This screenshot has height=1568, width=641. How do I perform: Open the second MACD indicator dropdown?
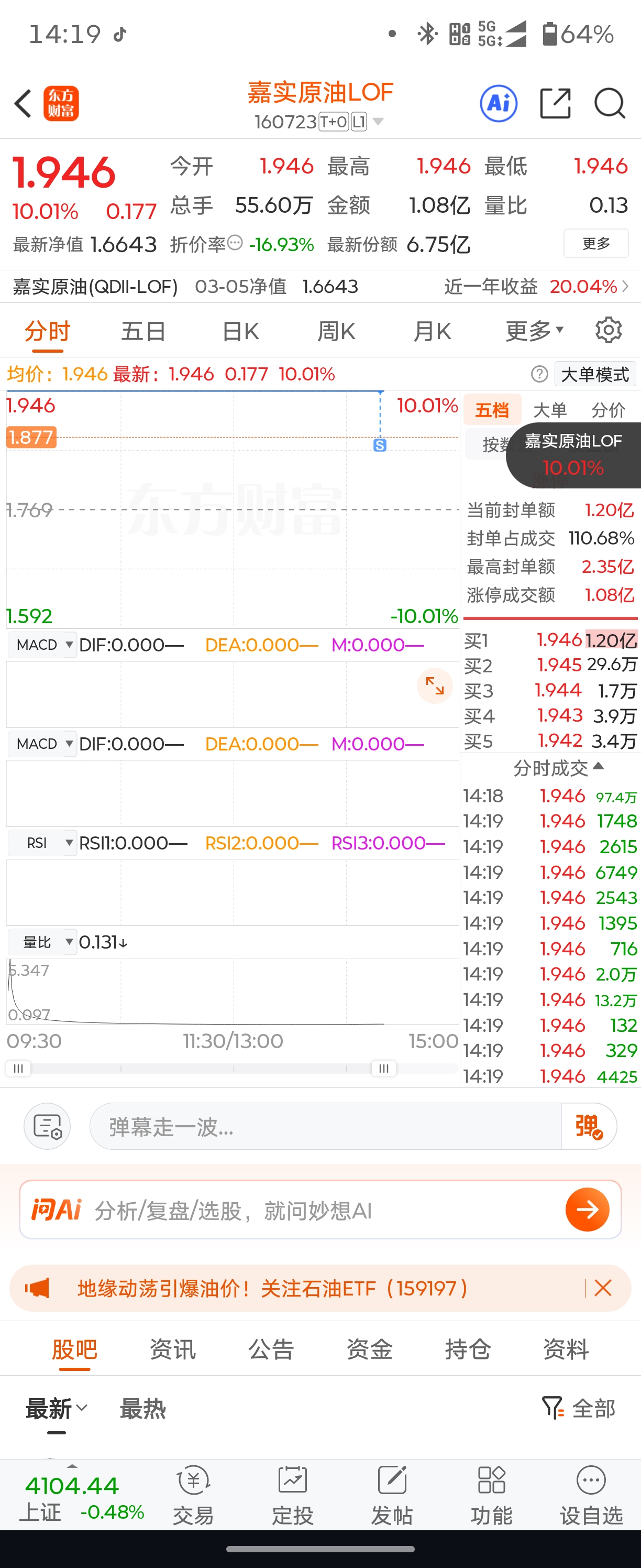point(42,744)
